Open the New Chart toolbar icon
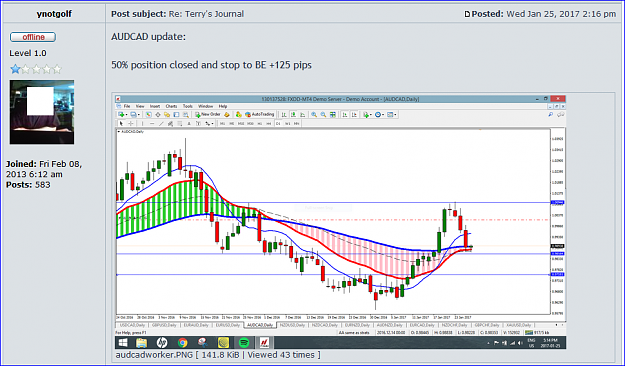The height and width of the screenshot is (366, 625). click(121, 114)
